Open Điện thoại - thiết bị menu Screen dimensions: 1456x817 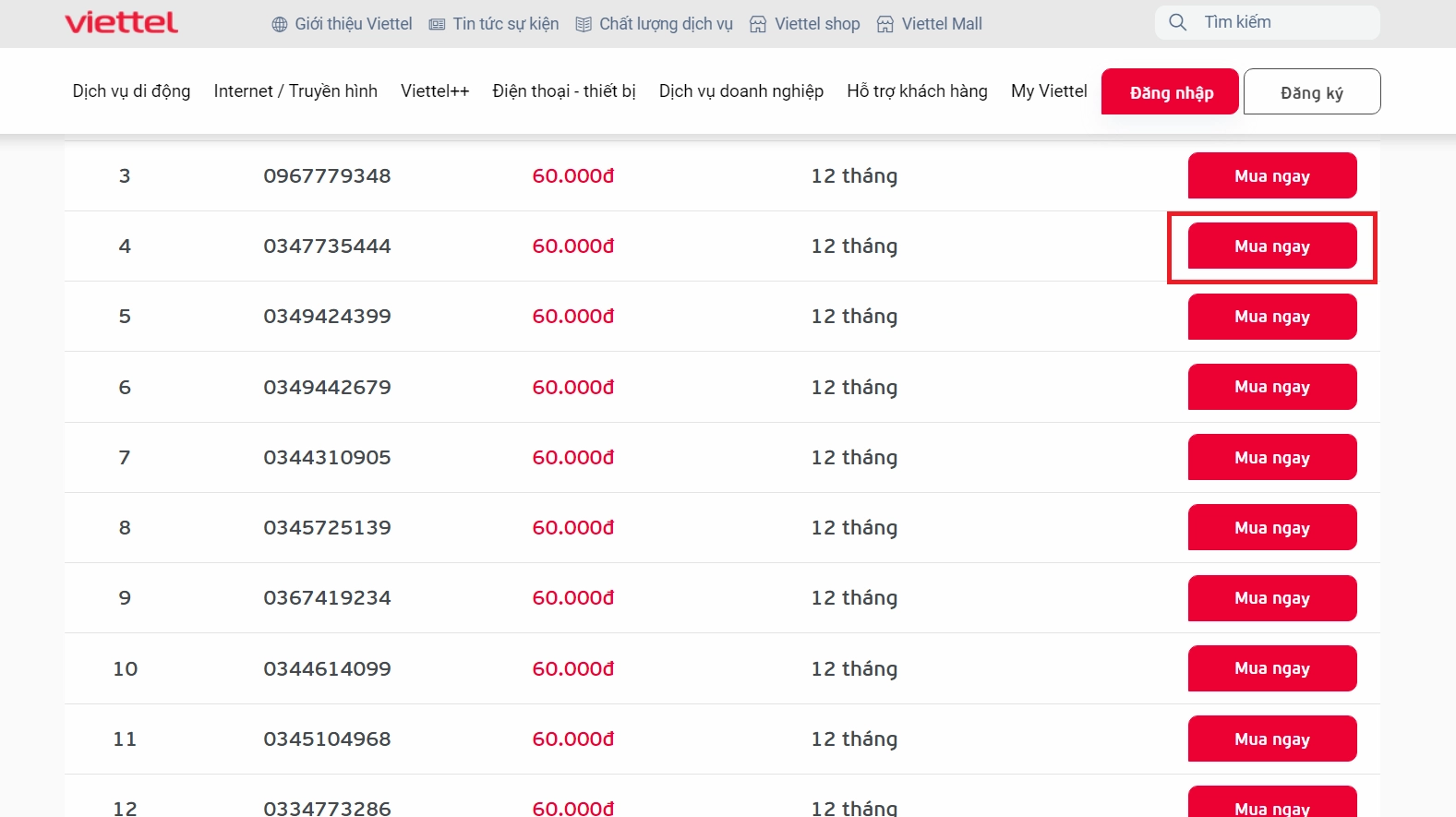pyautogui.click(x=564, y=91)
